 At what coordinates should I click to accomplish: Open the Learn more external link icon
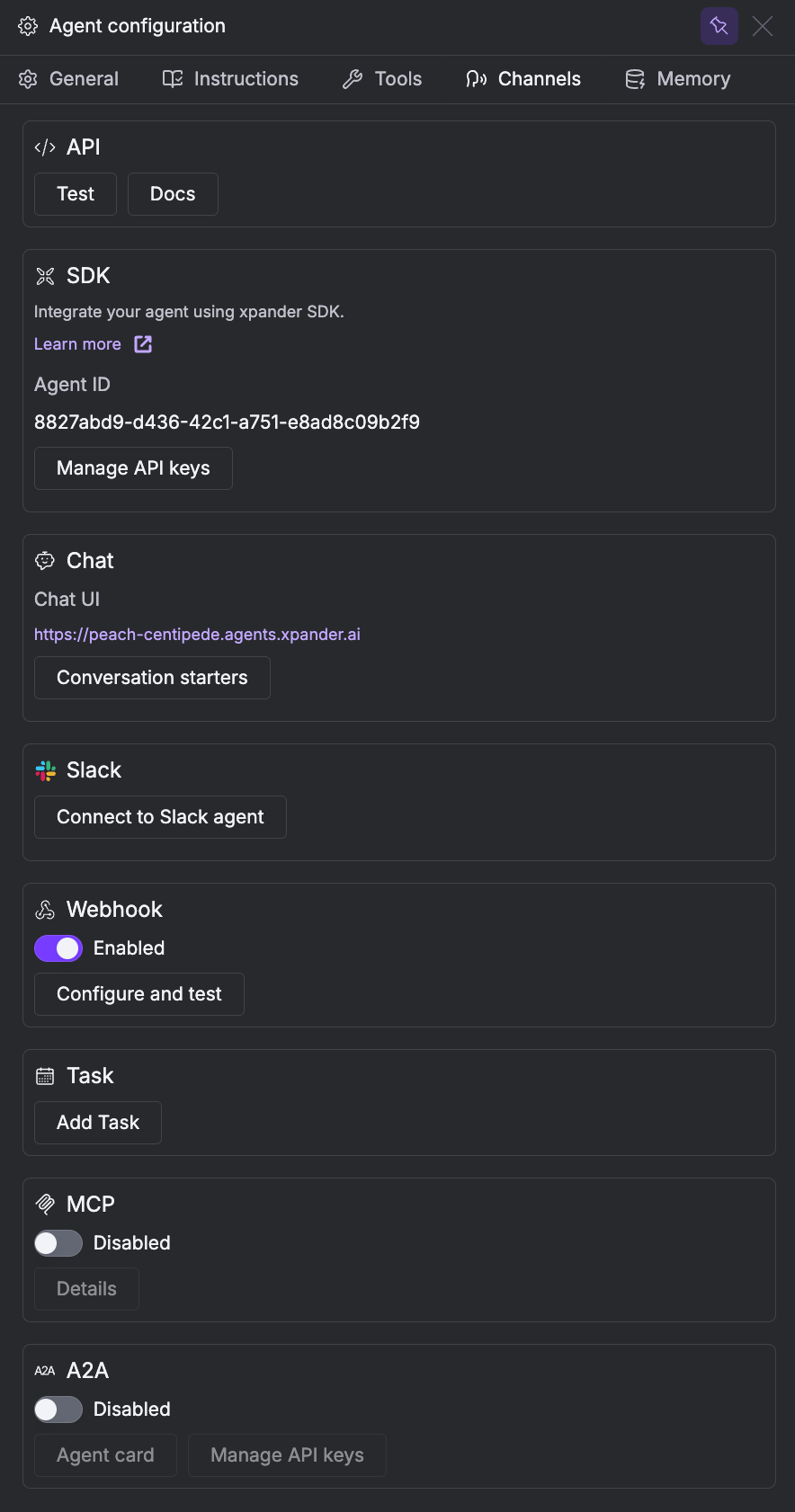tap(142, 343)
